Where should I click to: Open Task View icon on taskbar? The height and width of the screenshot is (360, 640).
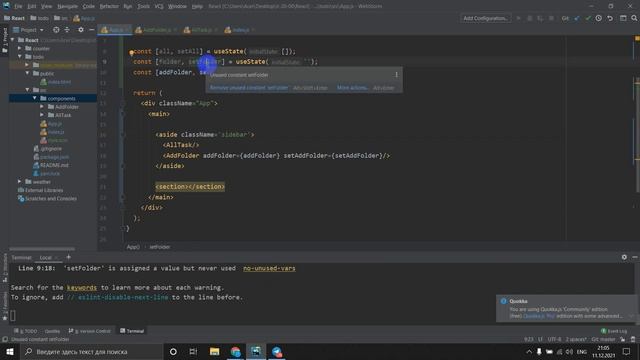click(193, 351)
